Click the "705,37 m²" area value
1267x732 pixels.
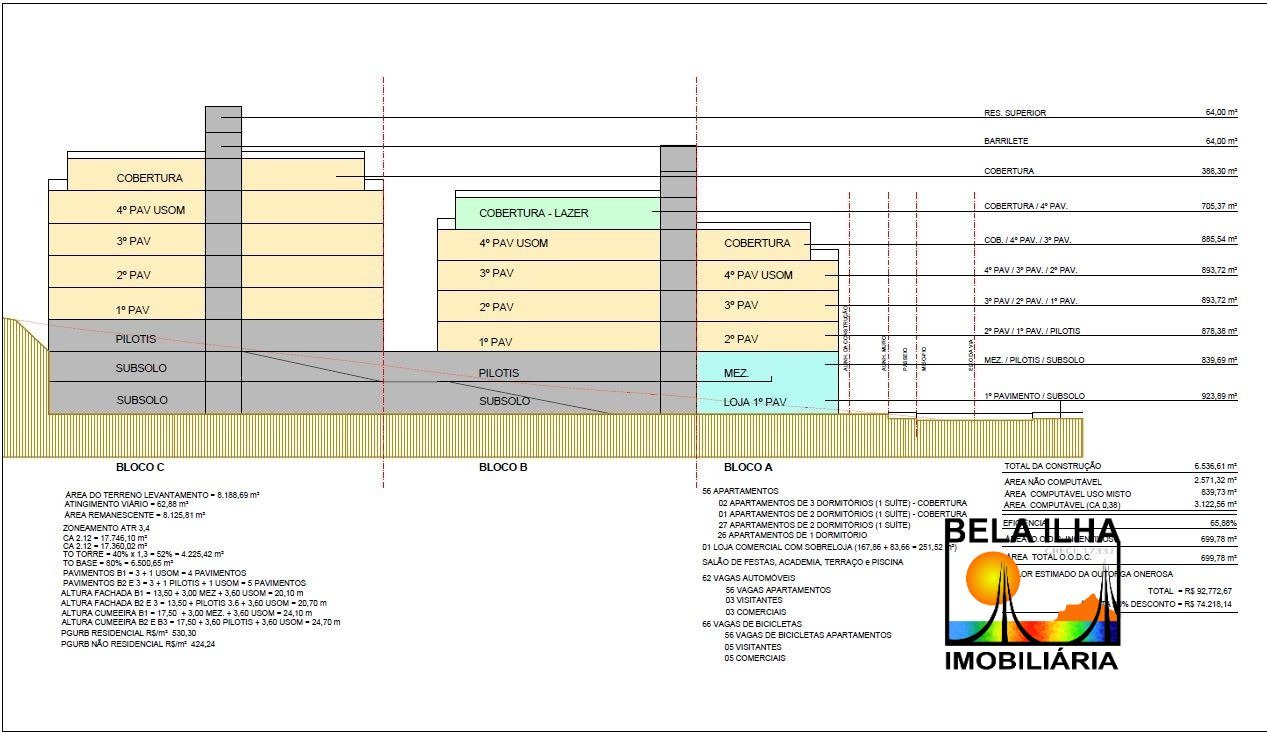[1220, 206]
